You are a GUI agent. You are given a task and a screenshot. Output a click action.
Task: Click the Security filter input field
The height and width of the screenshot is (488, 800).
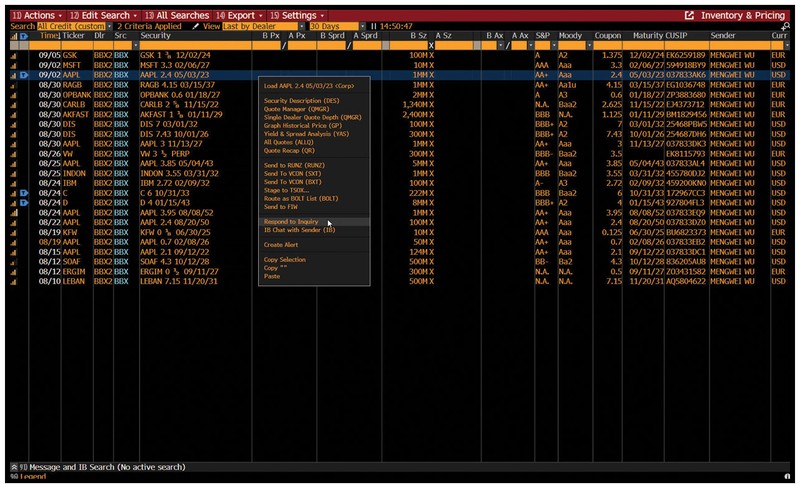pyautogui.click(x=195, y=45)
